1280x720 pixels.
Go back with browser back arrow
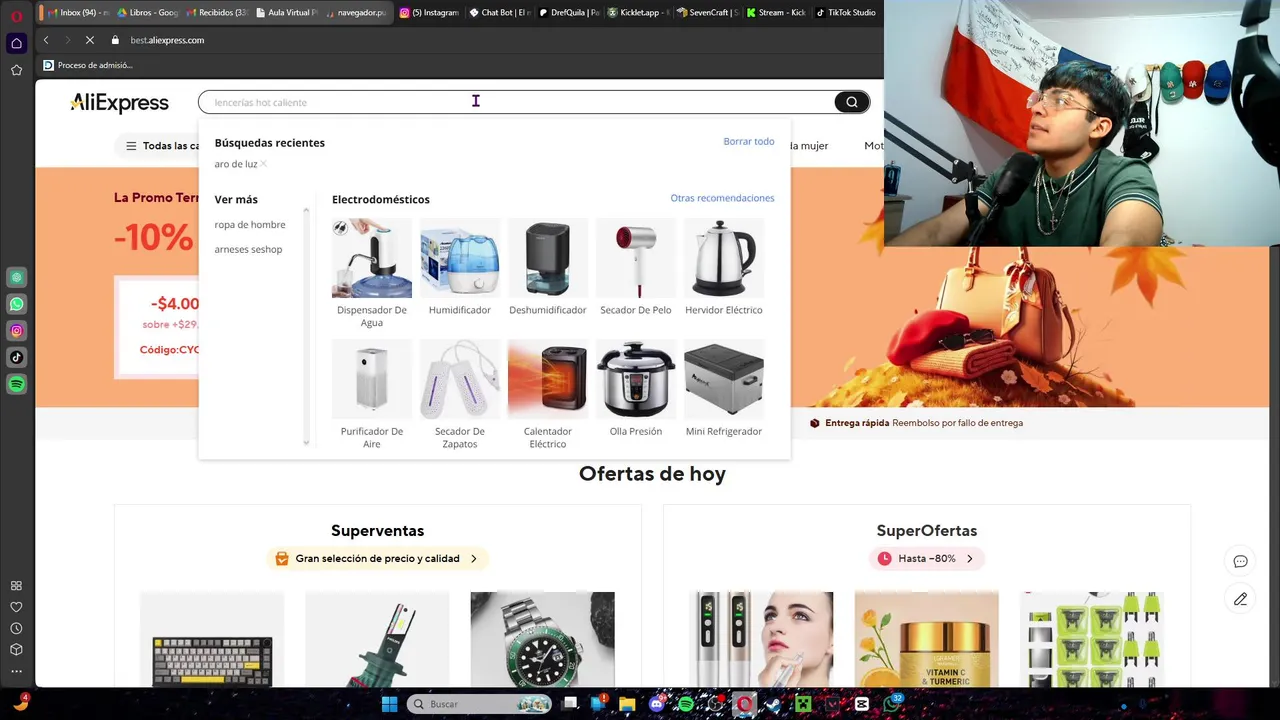coord(46,40)
